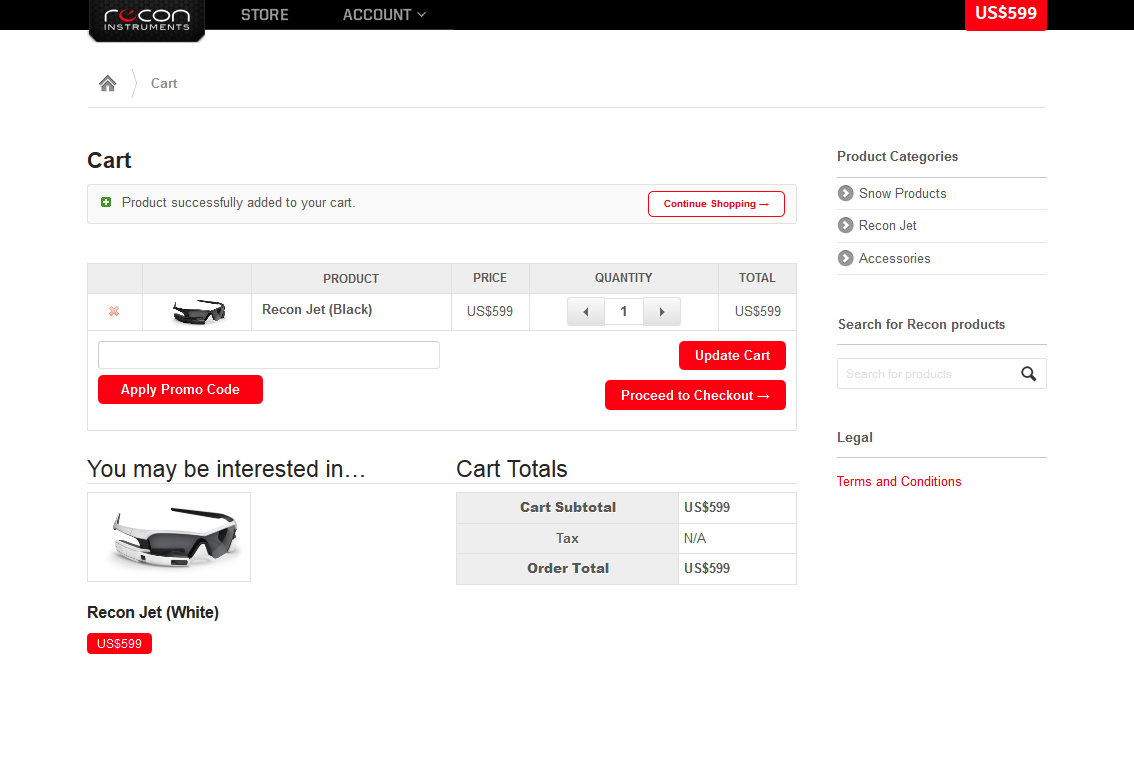1134x784 pixels.
Task: Click arrow icon beside Recon Jet category
Action: 846,226
